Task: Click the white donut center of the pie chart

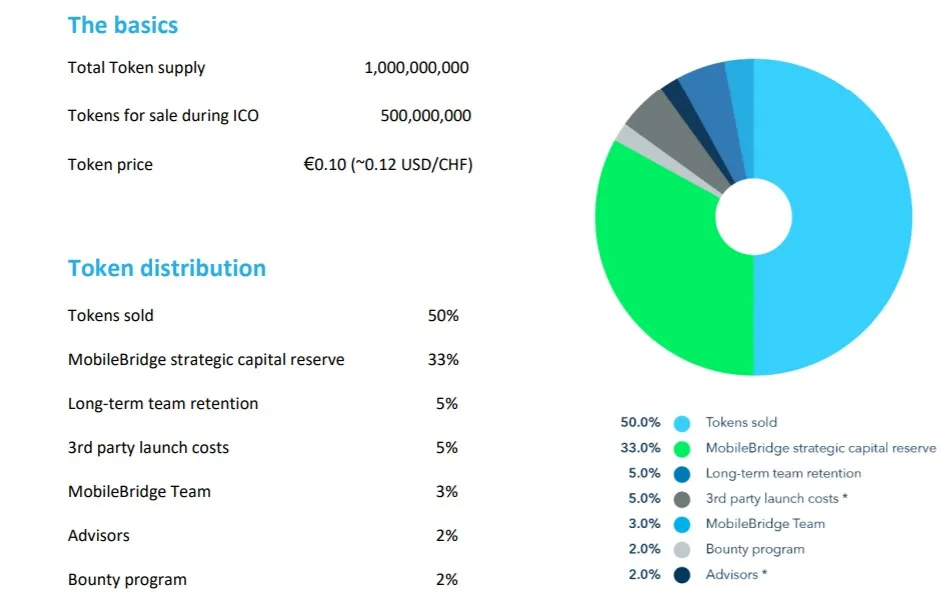Action: pos(753,217)
